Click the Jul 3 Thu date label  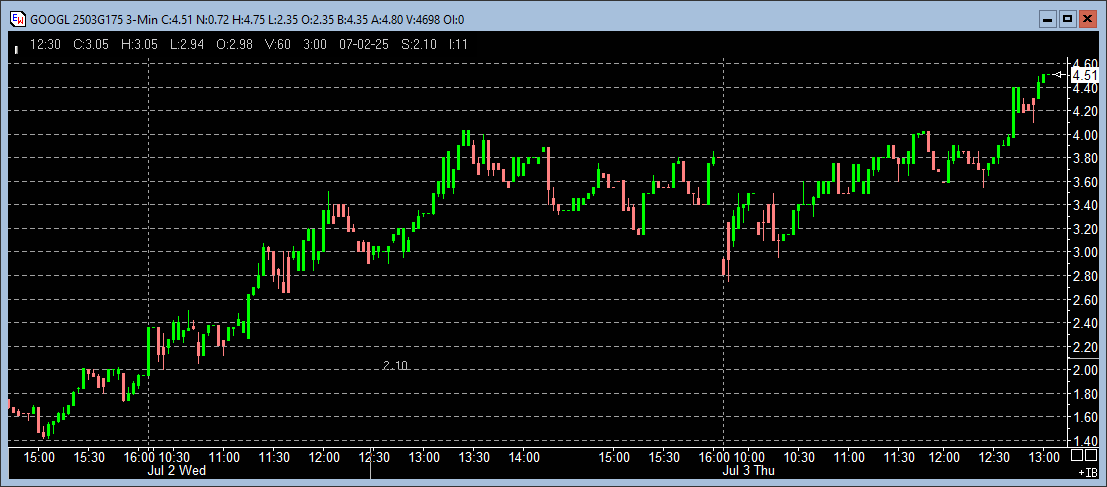(751, 470)
